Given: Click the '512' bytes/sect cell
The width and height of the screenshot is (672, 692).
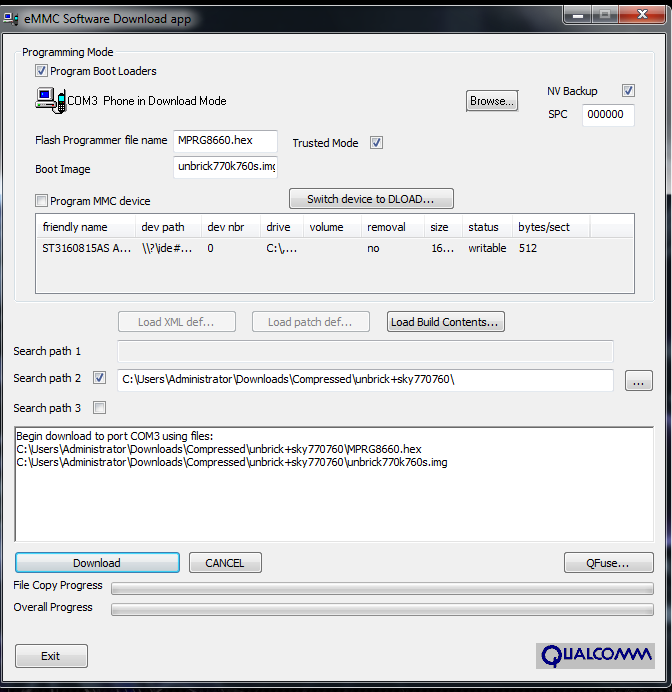Looking at the screenshot, I should pyautogui.click(x=528, y=248).
